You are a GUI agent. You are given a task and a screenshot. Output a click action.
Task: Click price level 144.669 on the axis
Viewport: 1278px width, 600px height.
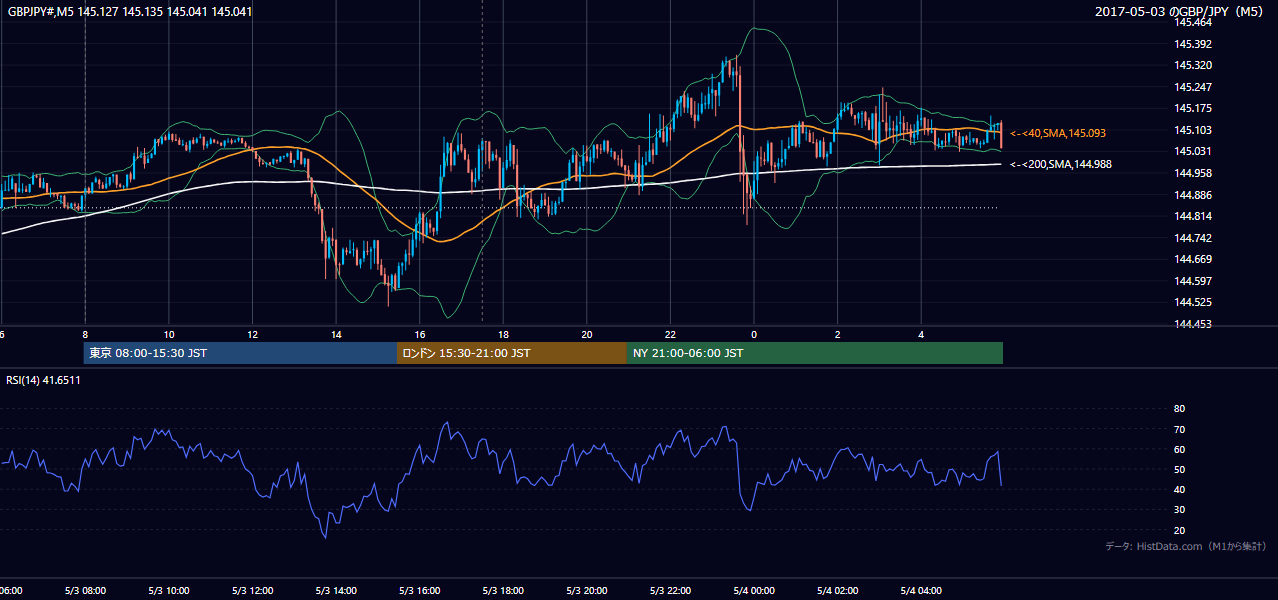coord(1193,259)
